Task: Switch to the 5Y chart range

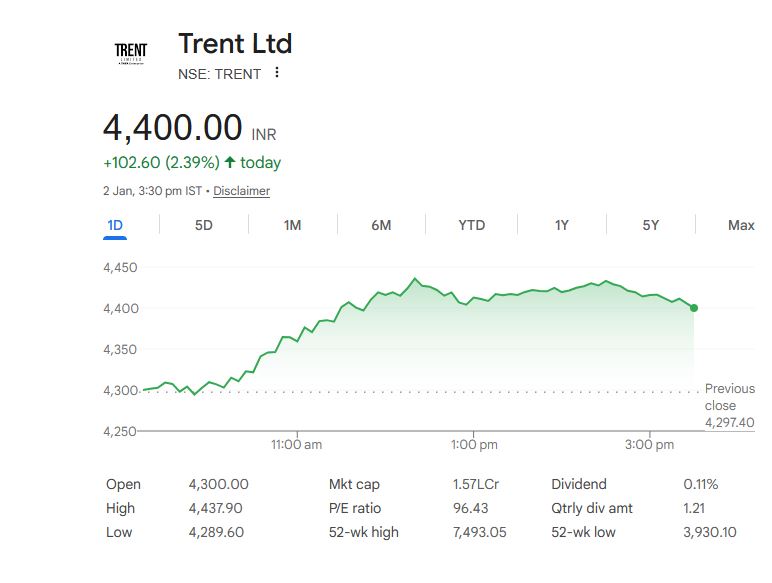Action: pos(651,225)
